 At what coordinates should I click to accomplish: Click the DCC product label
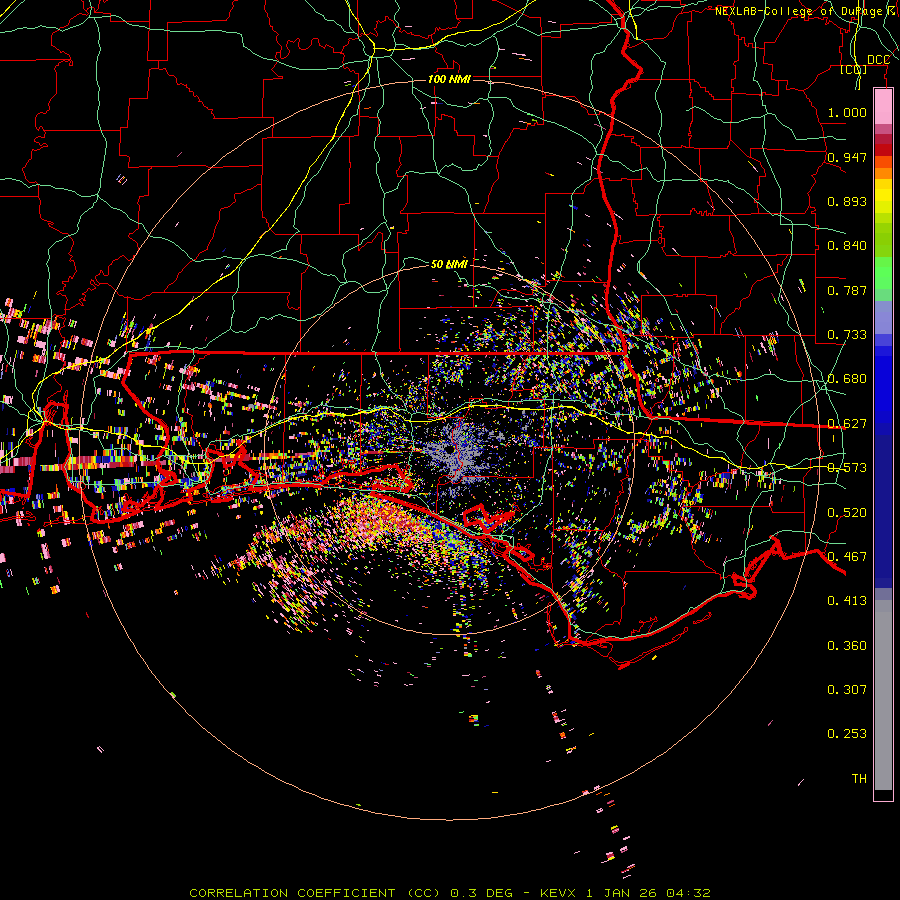coord(878,60)
